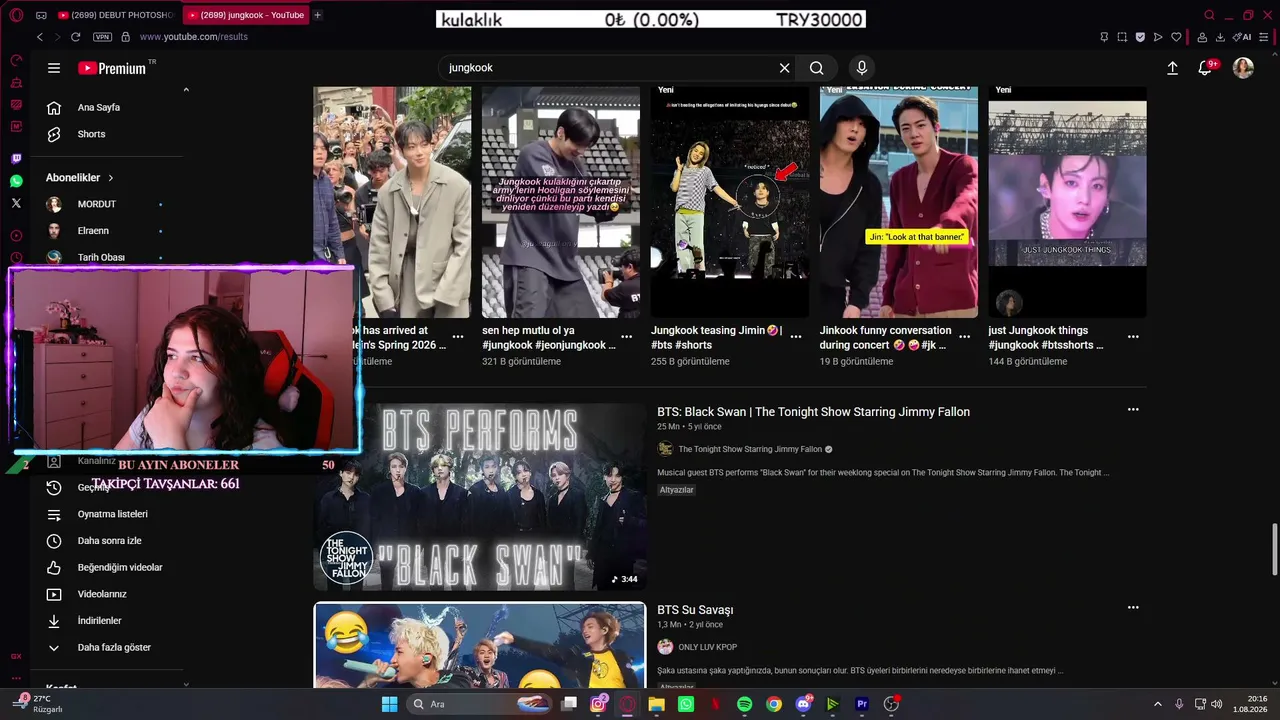
Task: Open Discord from the taskbar
Action: click(804, 704)
